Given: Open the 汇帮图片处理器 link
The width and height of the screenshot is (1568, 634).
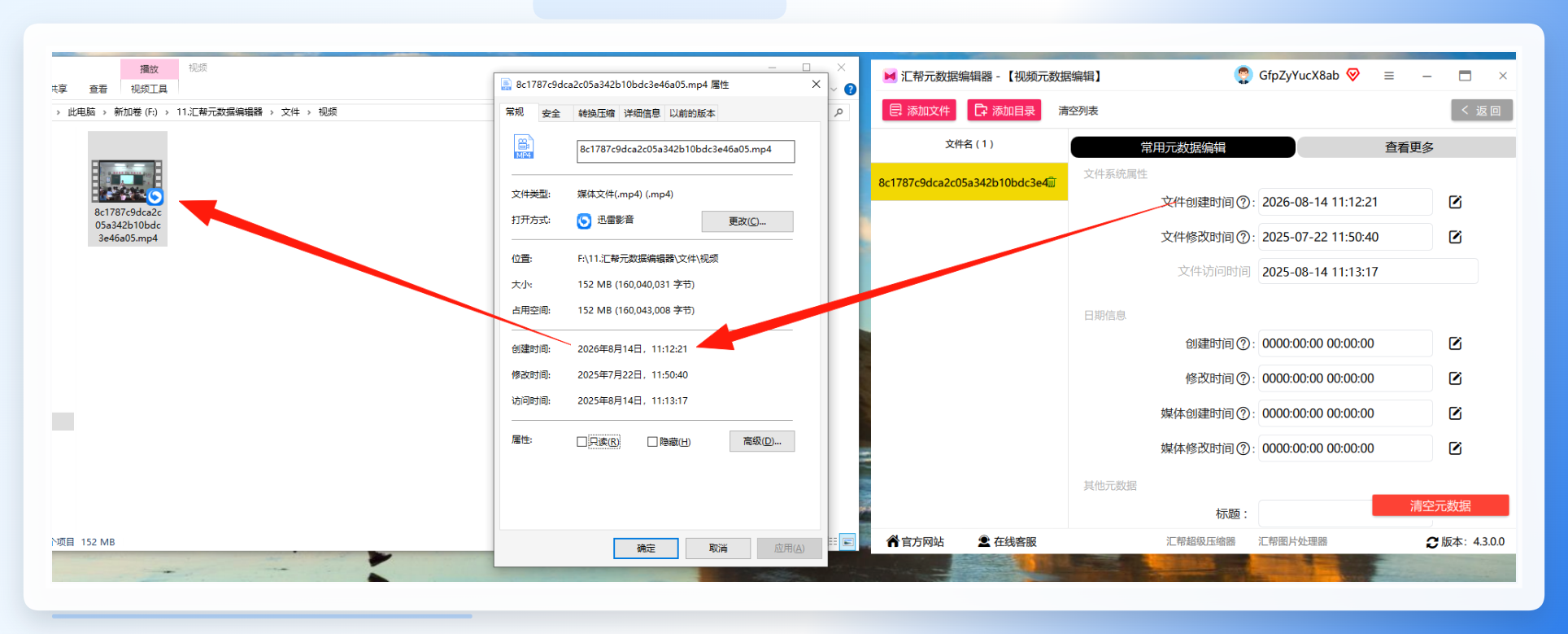Looking at the screenshot, I should 1292,542.
